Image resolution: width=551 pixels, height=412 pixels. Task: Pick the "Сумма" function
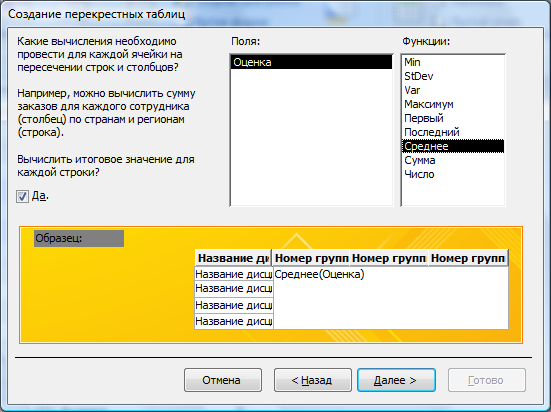click(x=453, y=160)
